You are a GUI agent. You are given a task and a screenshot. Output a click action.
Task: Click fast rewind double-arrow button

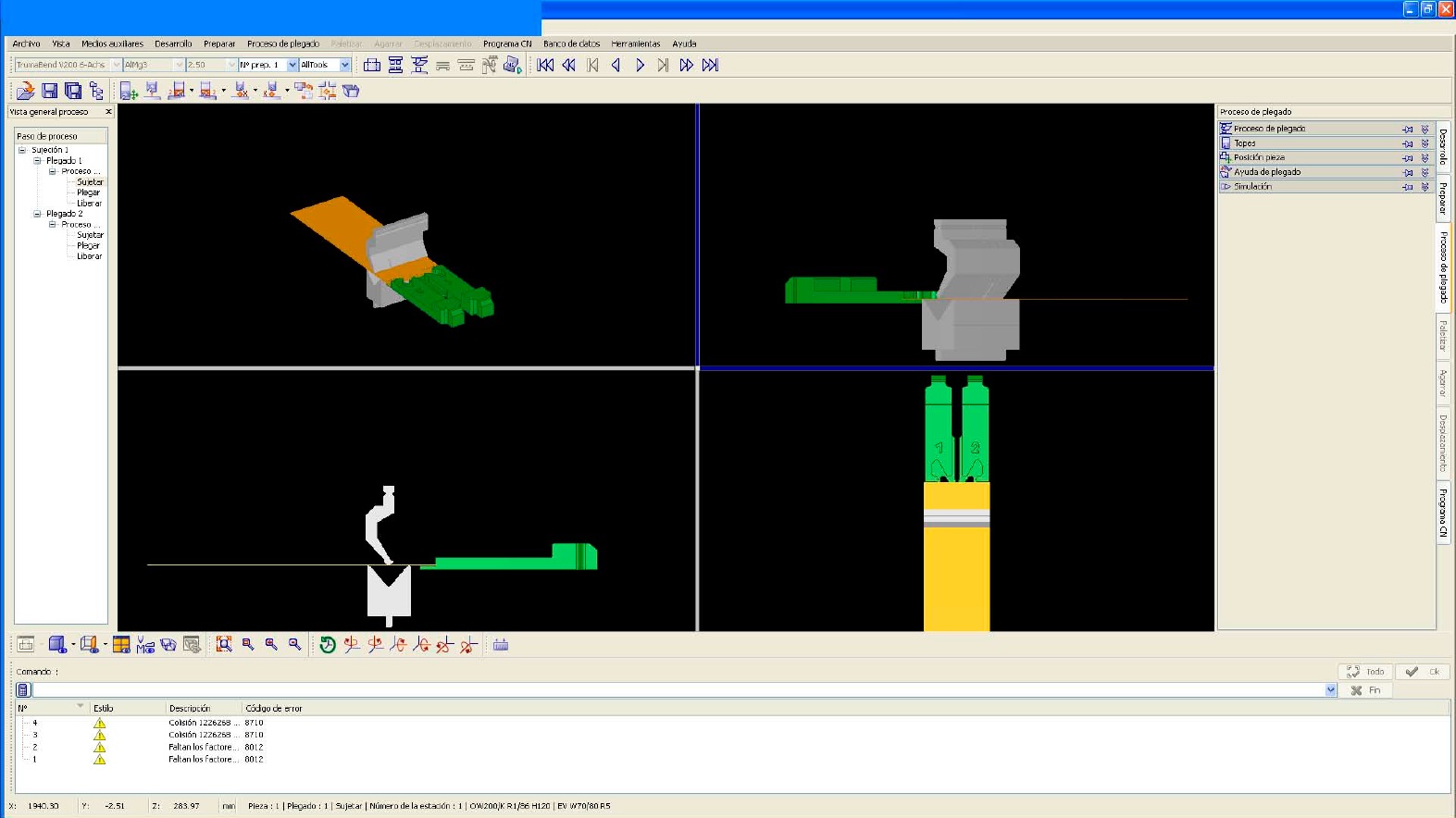(x=568, y=65)
